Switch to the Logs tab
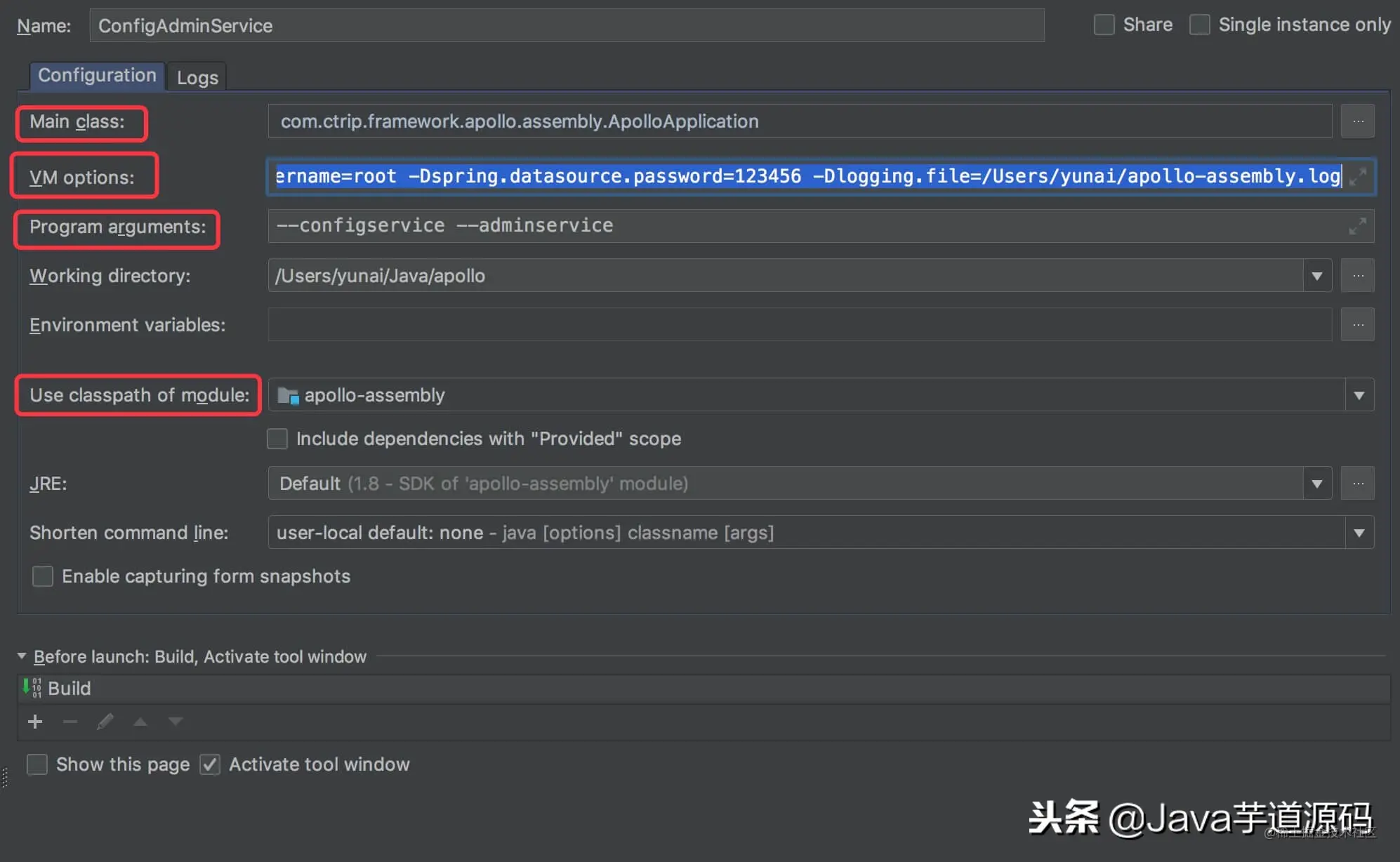The height and width of the screenshot is (862, 1400). point(198,77)
